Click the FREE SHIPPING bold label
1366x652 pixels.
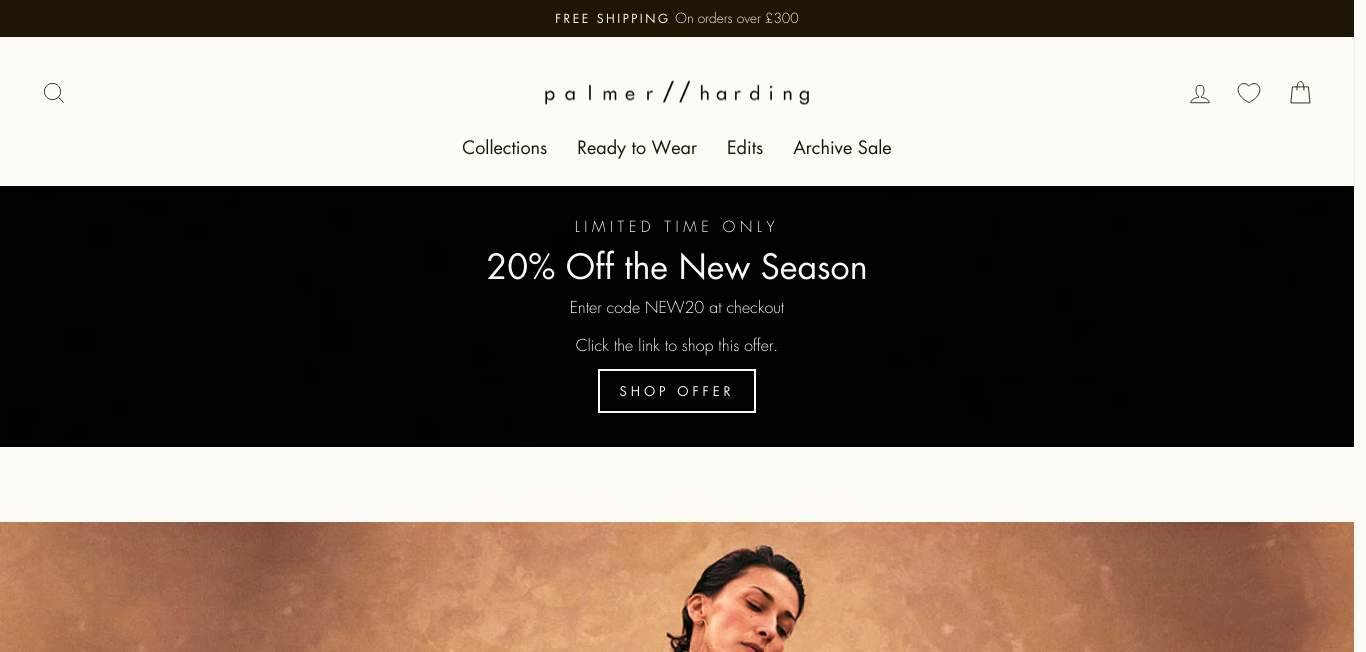612,18
